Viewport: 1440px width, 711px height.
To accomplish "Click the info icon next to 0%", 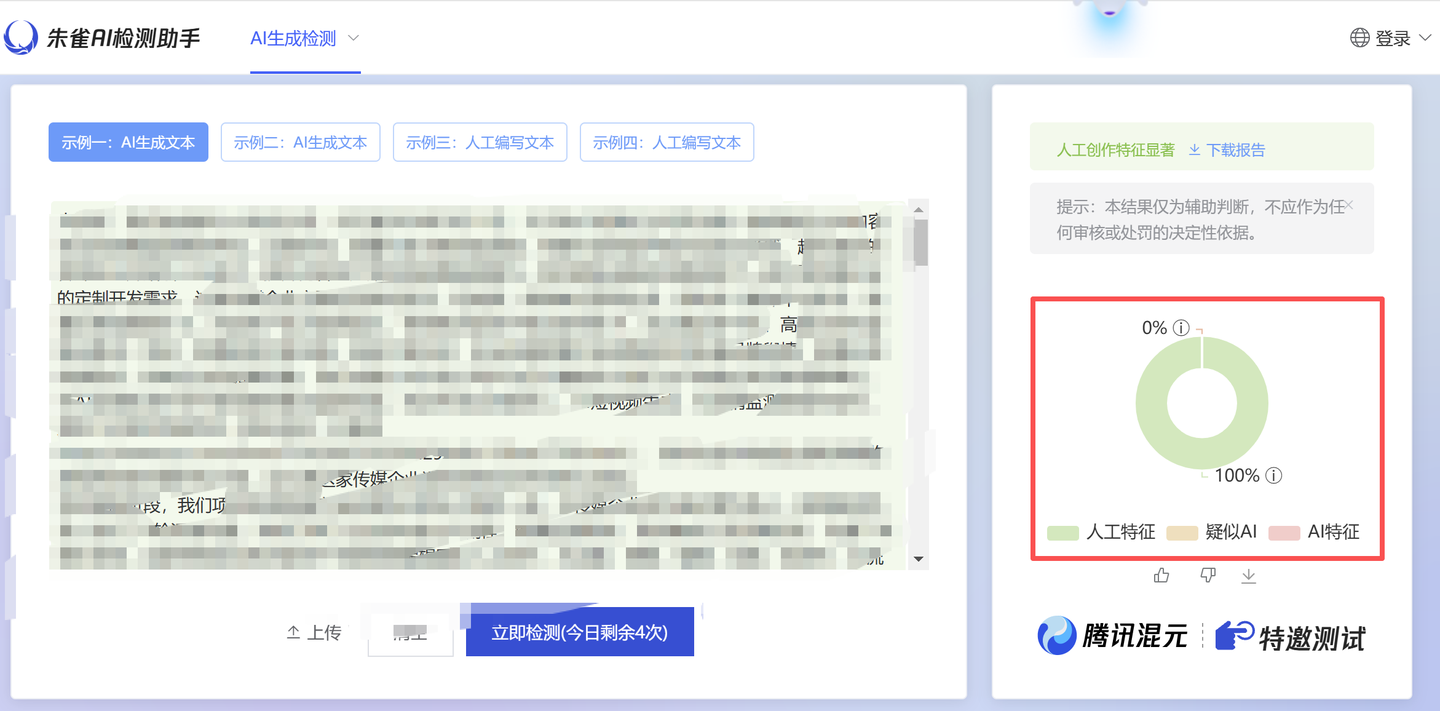I will click(1181, 328).
